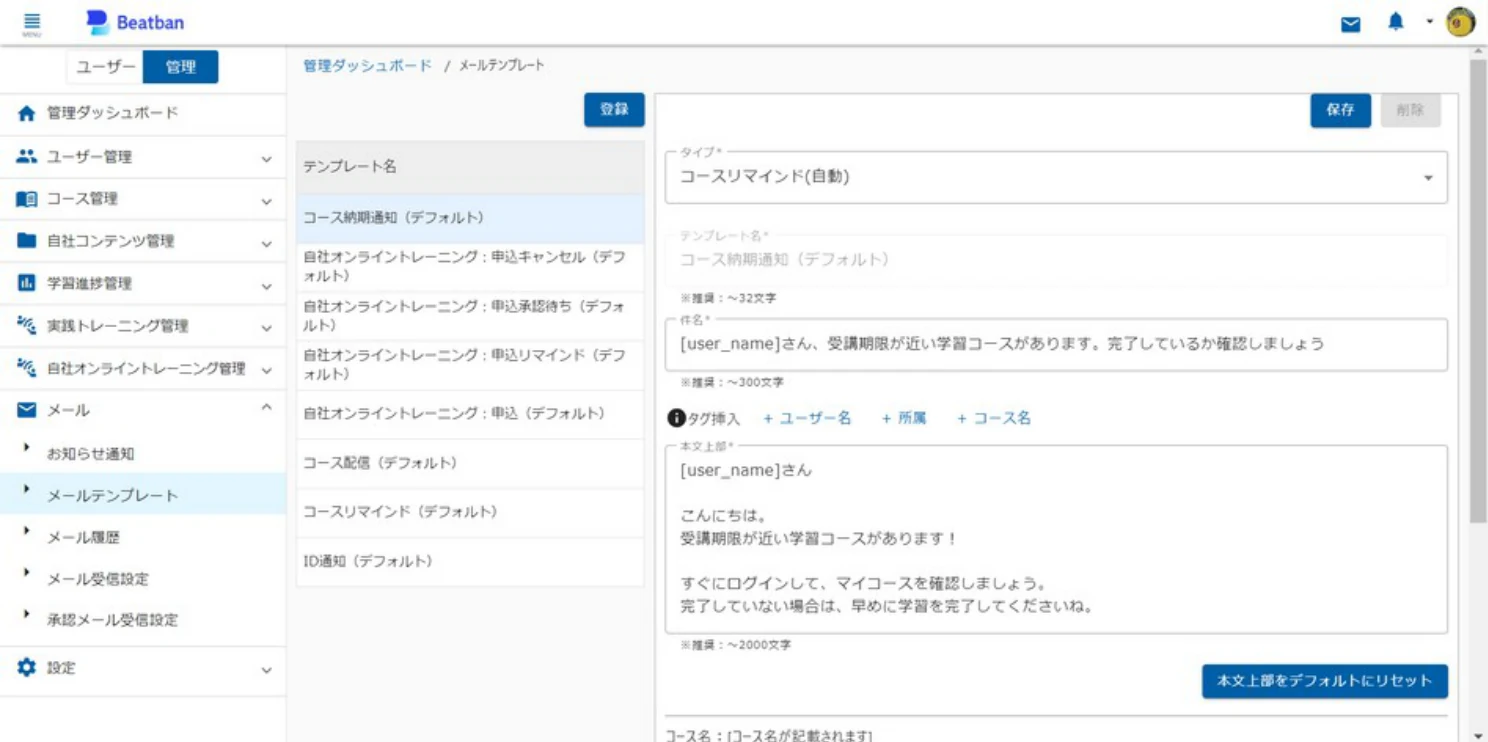Expand the ユーザー管理 chevron

tap(266, 159)
